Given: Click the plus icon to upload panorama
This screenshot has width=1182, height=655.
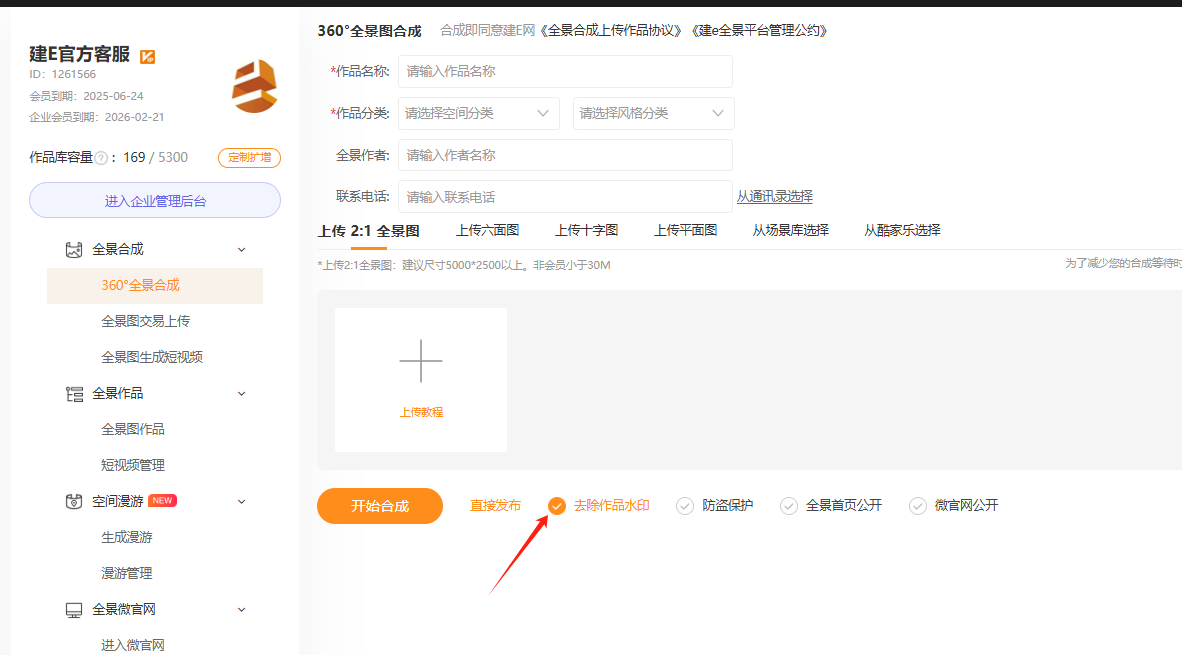Looking at the screenshot, I should (x=421, y=361).
